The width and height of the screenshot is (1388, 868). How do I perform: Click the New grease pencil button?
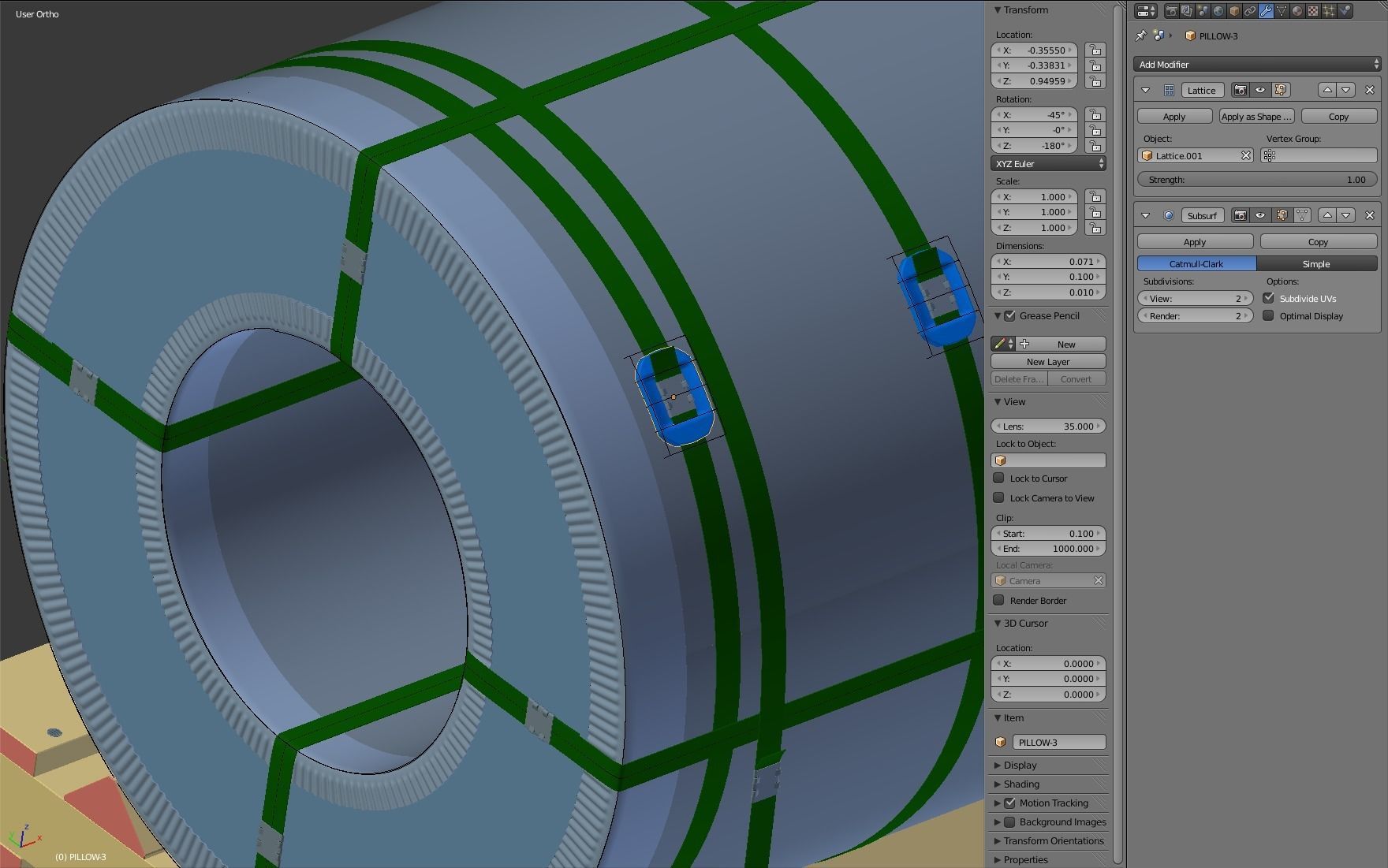point(1062,344)
